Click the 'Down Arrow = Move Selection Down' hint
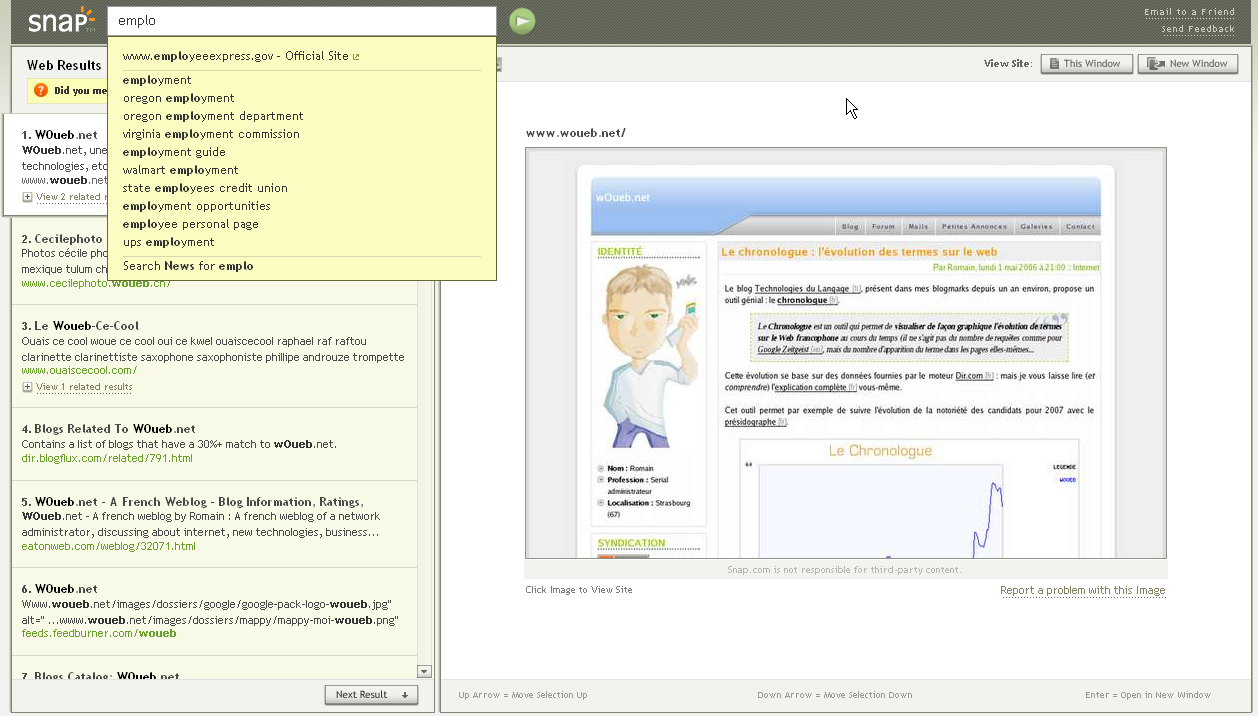This screenshot has width=1258, height=716. tap(835, 695)
